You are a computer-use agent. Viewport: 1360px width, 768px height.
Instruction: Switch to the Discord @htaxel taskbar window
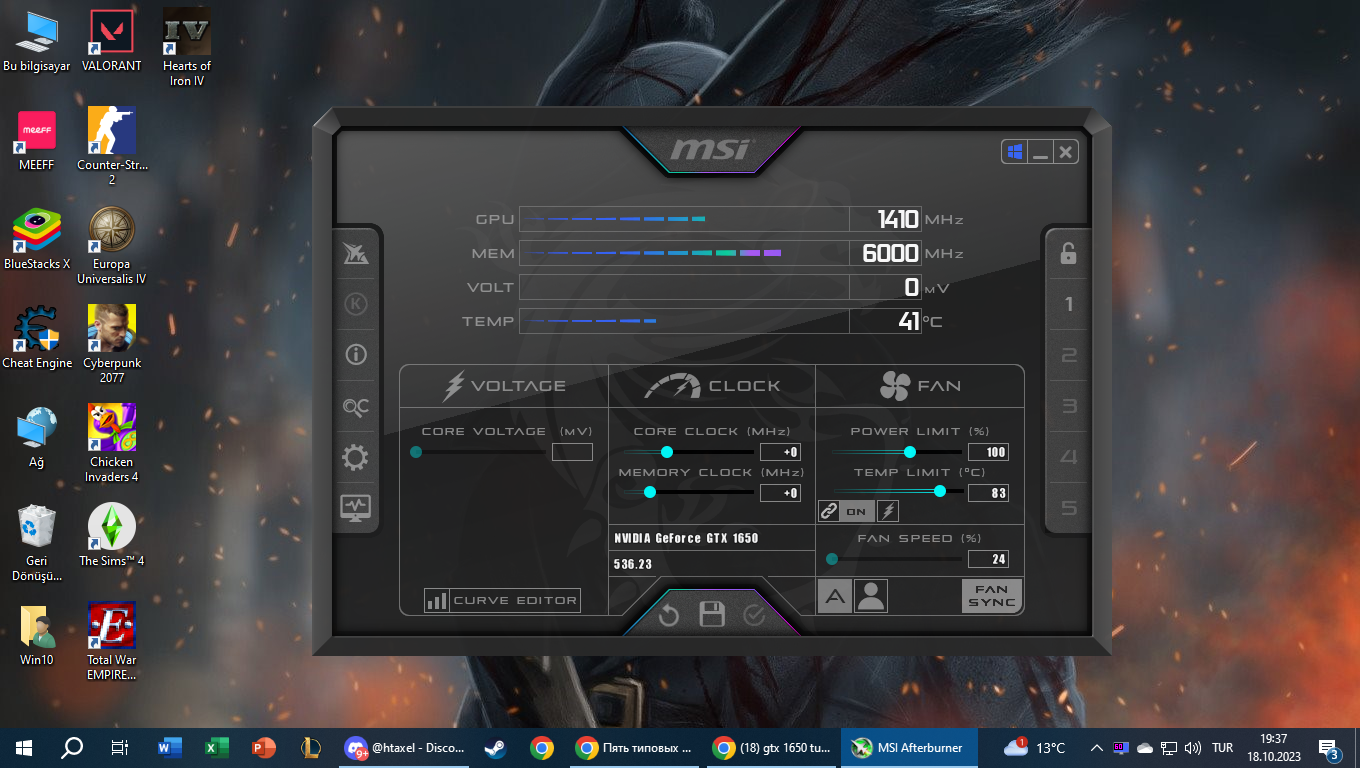[x=405, y=747]
